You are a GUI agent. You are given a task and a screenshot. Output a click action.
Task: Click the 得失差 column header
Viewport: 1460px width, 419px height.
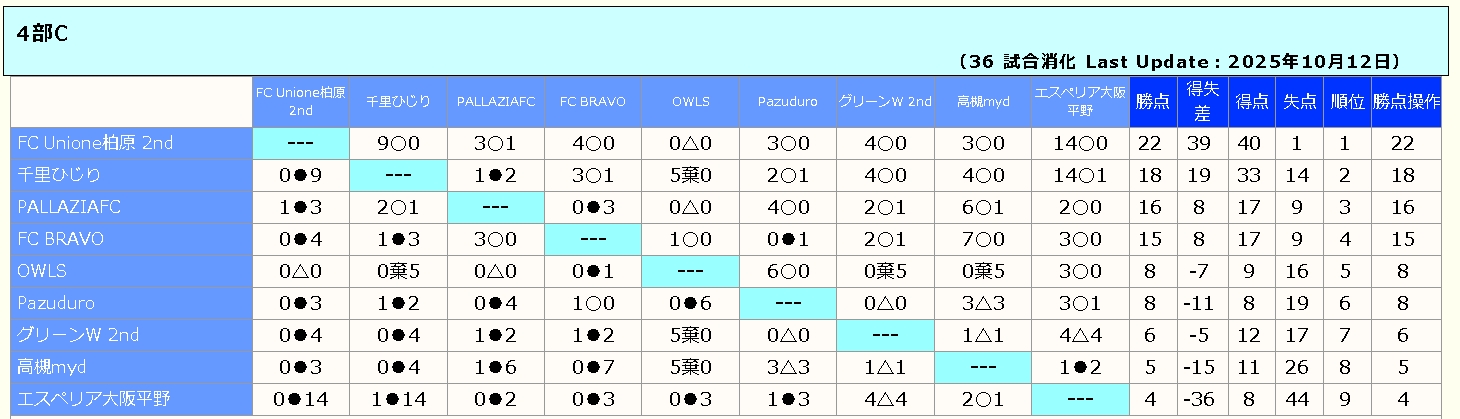1202,101
